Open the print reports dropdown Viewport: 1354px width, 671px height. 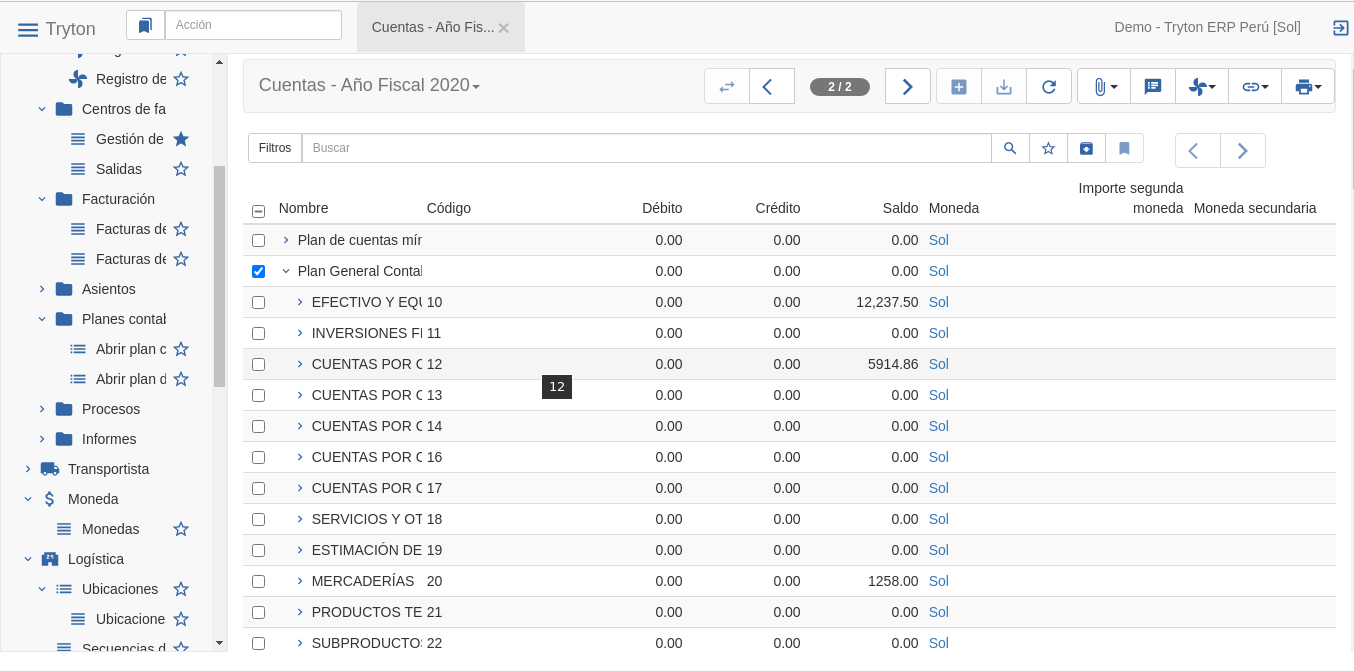1308,87
